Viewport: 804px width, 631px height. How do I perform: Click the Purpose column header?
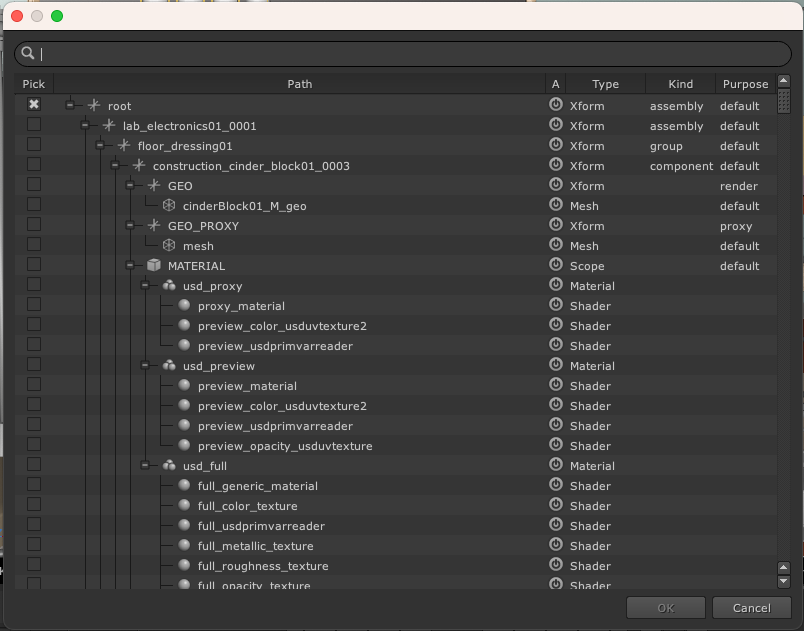point(745,84)
